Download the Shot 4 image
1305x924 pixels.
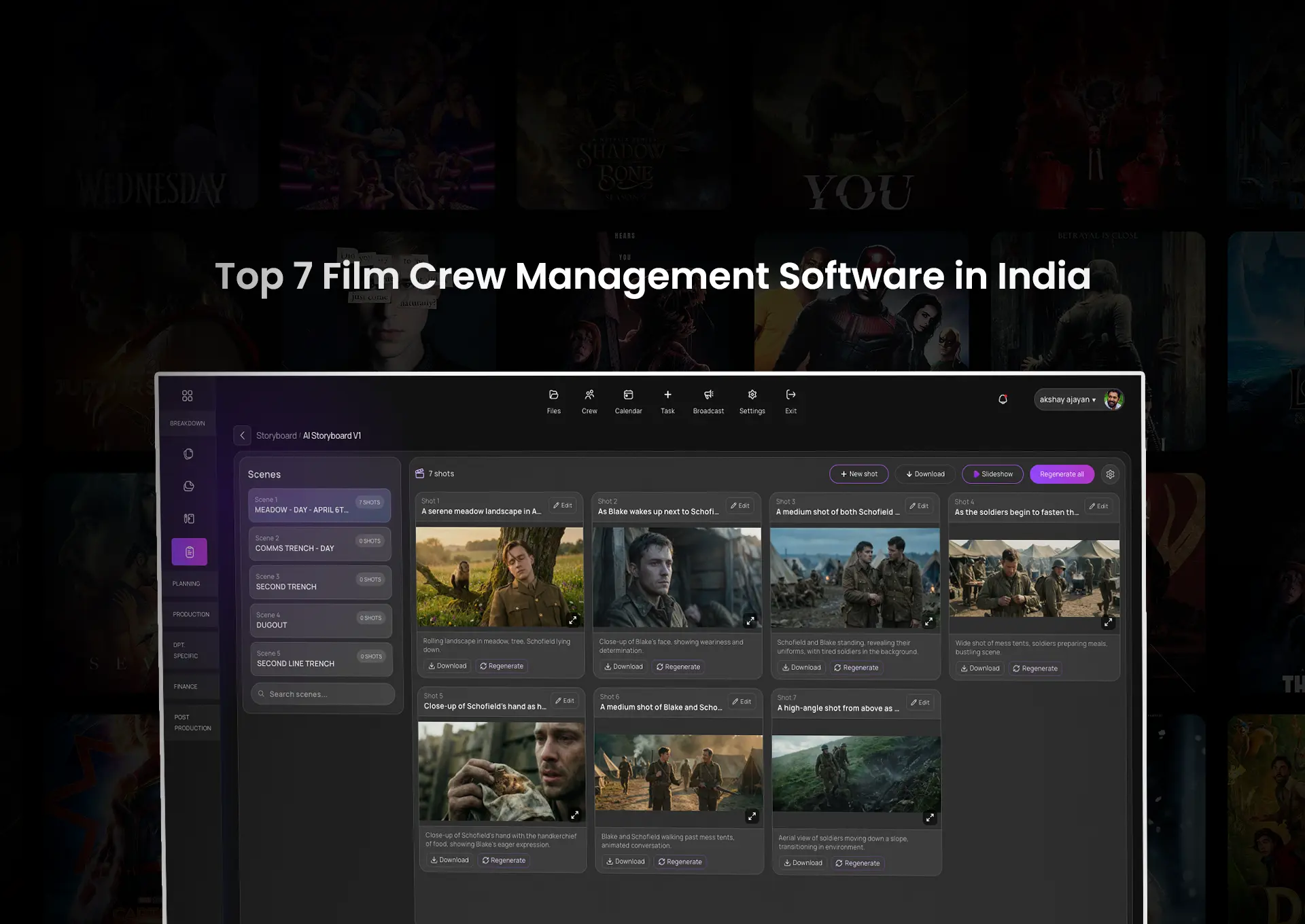980,669
